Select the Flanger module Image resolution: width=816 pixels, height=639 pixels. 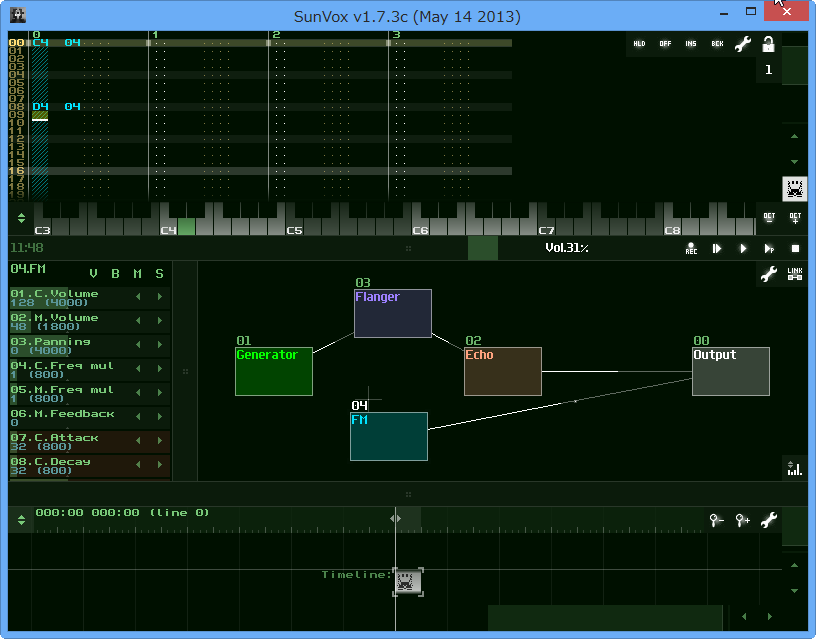[393, 313]
